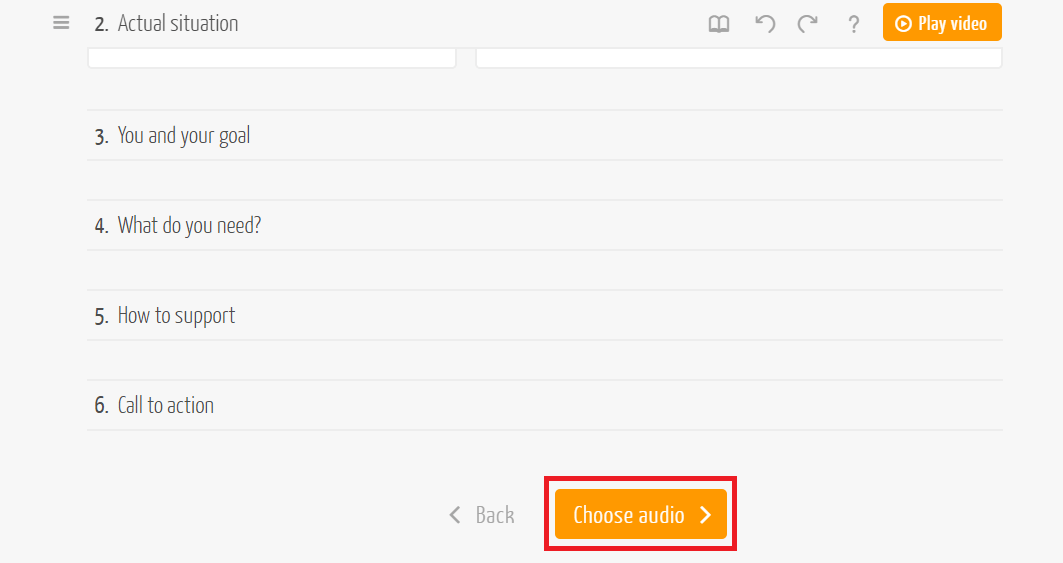Select the step number 3 label
The width and height of the screenshot is (1063, 563).
pos(101,137)
